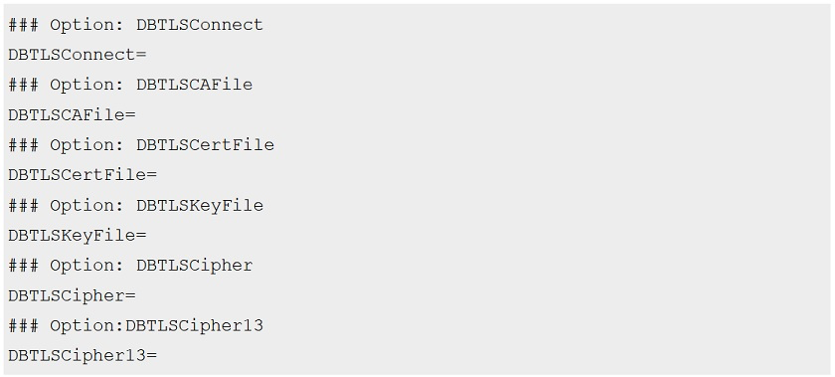The image size is (835, 377).
Task: Click the word 'DBTLSConnect' in first comment
Action: [x=200, y=25]
